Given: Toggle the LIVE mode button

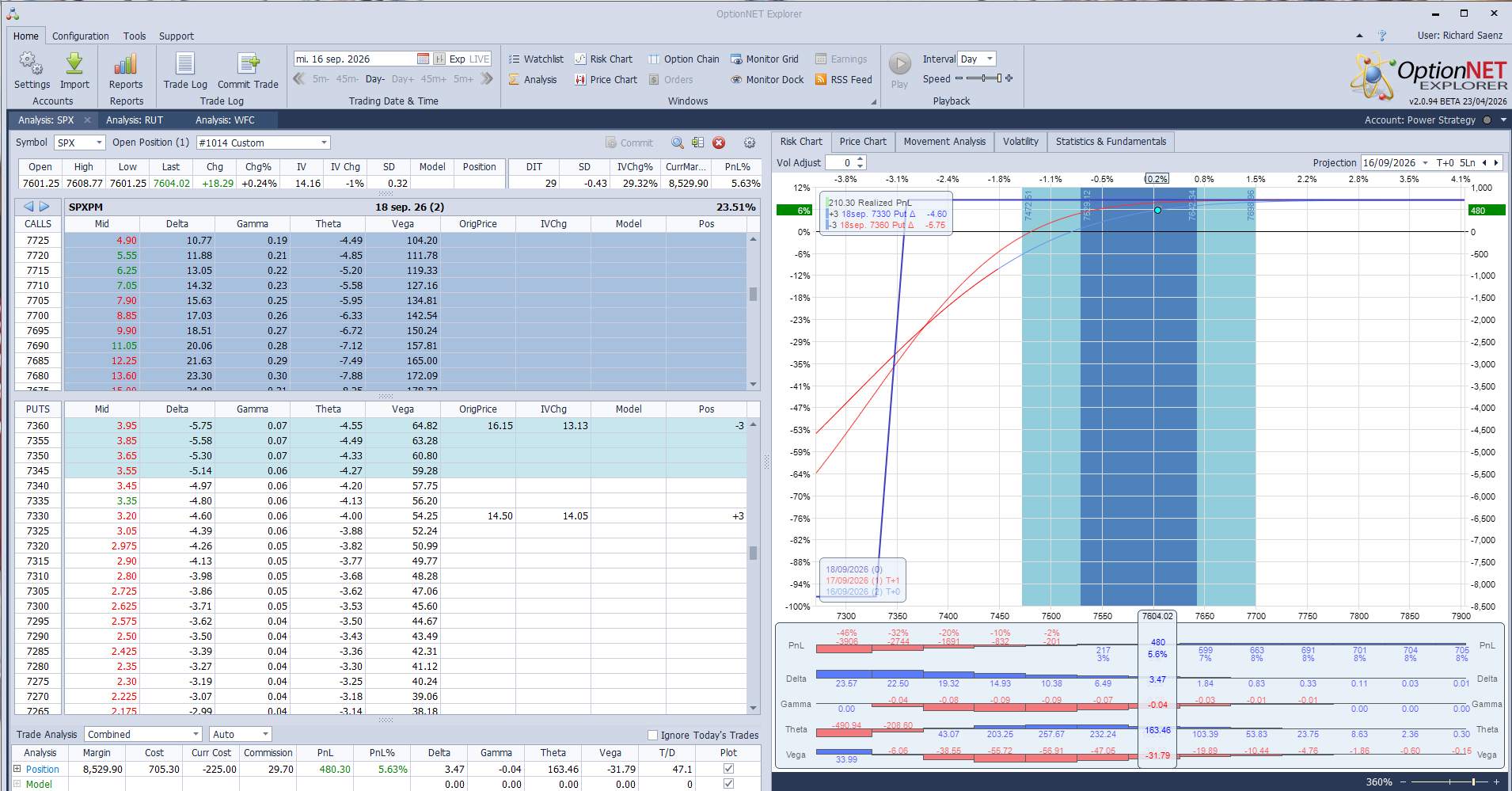Looking at the screenshot, I should pos(480,59).
